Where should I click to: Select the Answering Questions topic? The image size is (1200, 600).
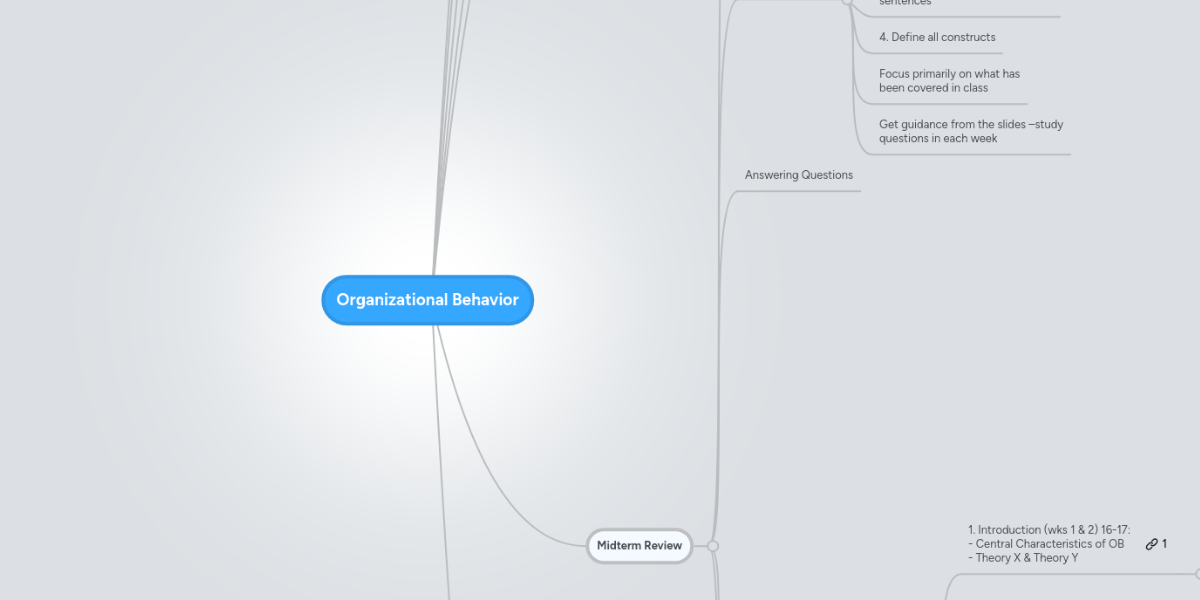pos(798,174)
